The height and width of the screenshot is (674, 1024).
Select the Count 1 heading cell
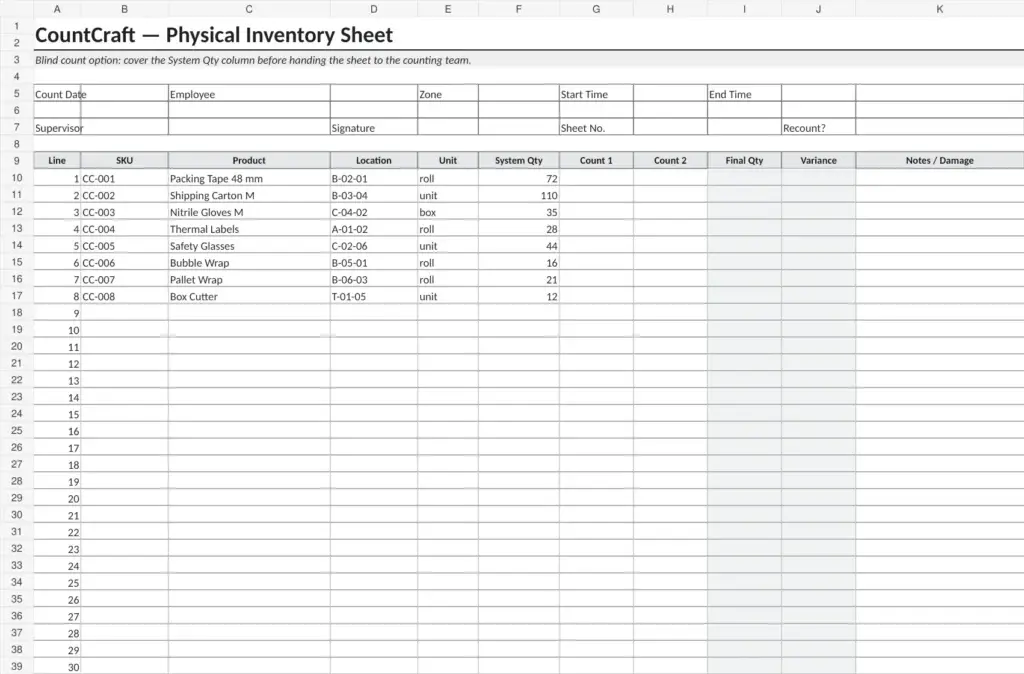[596, 160]
